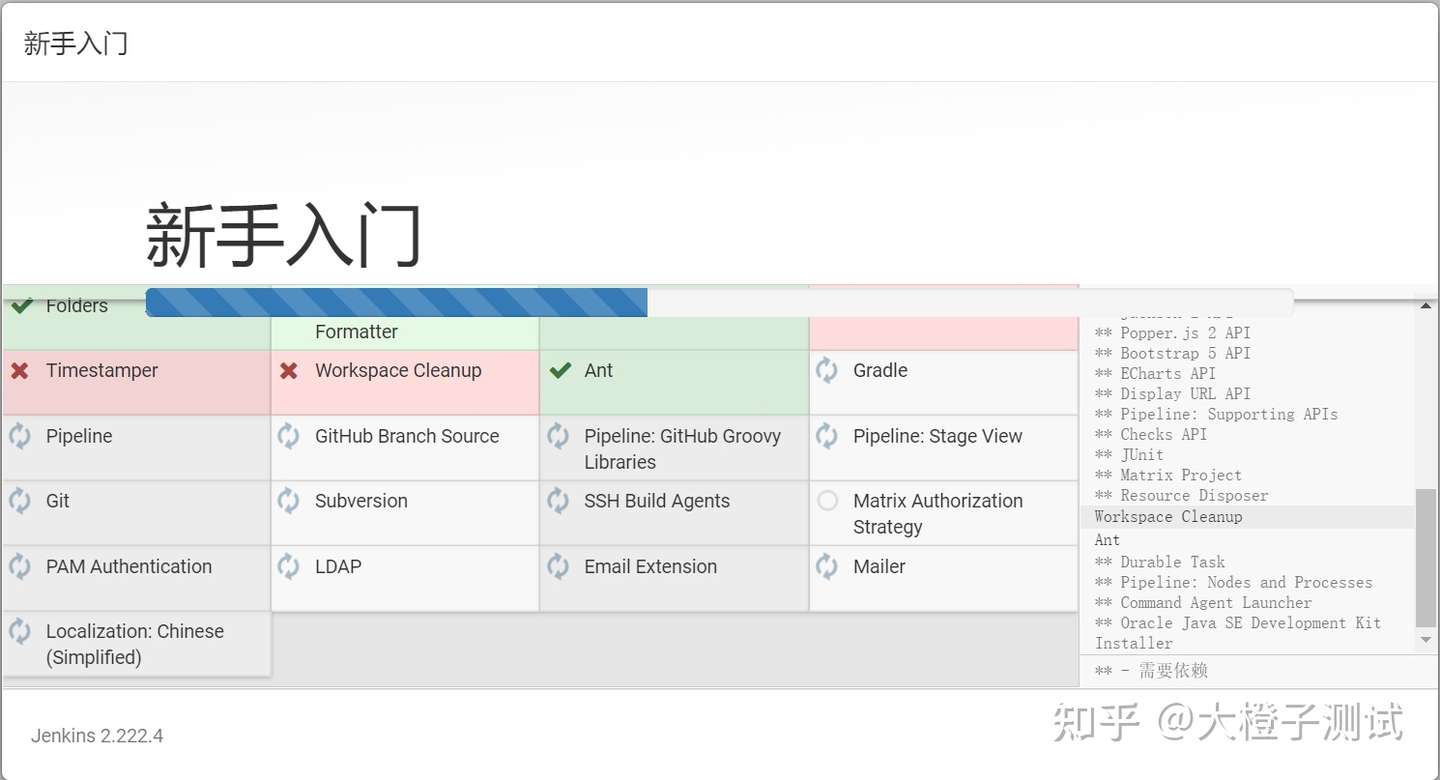Click the spinner icon beside Pipeline: Stage View

[827, 436]
